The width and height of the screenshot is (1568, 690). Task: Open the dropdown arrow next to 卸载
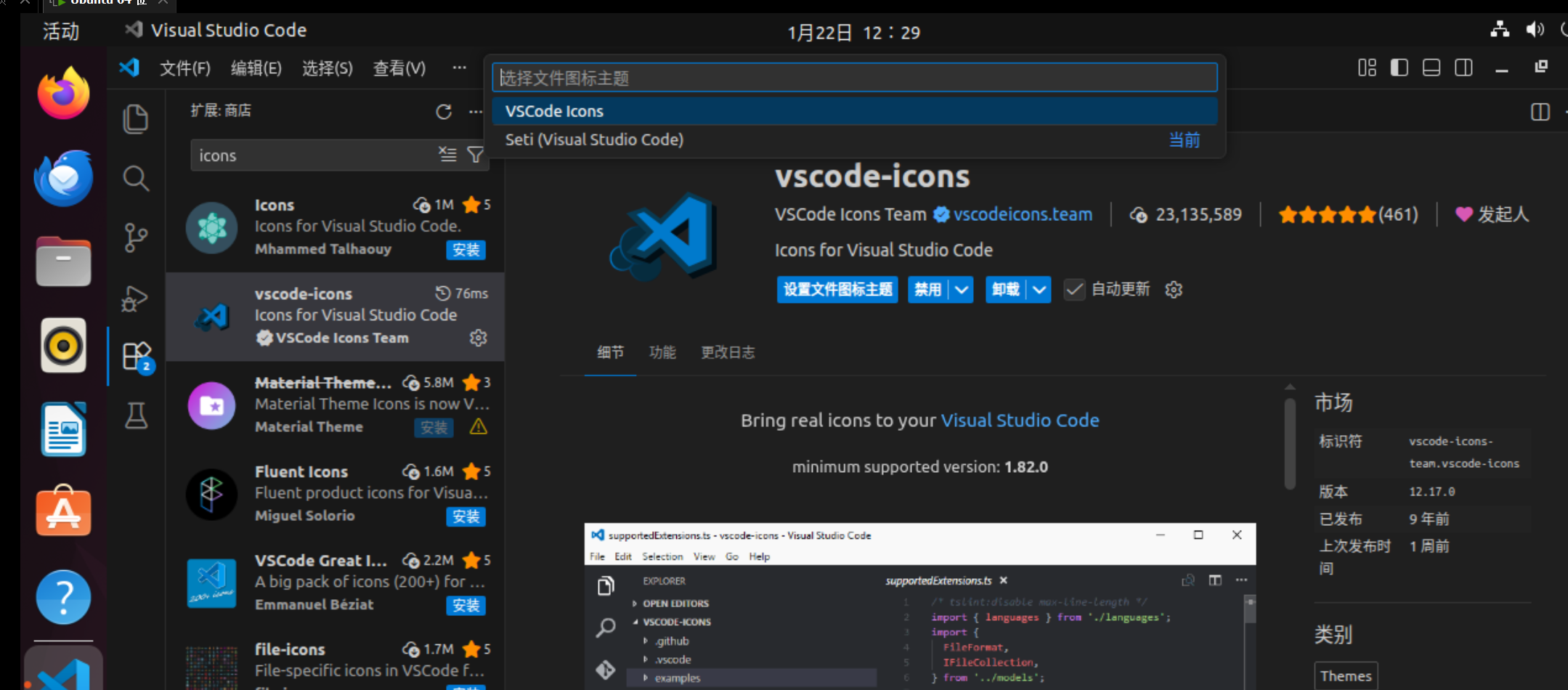pyautogui.click(x=1040, y=289)
